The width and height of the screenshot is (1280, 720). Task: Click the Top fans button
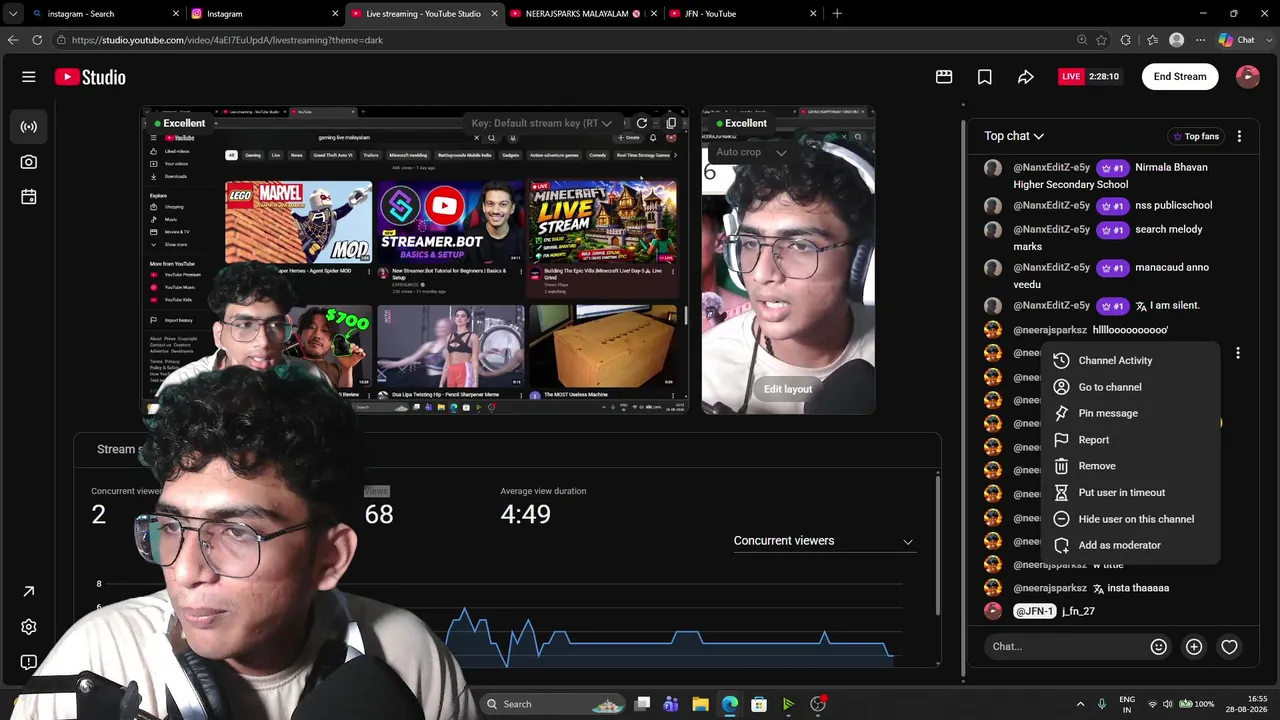[1195, 136]
